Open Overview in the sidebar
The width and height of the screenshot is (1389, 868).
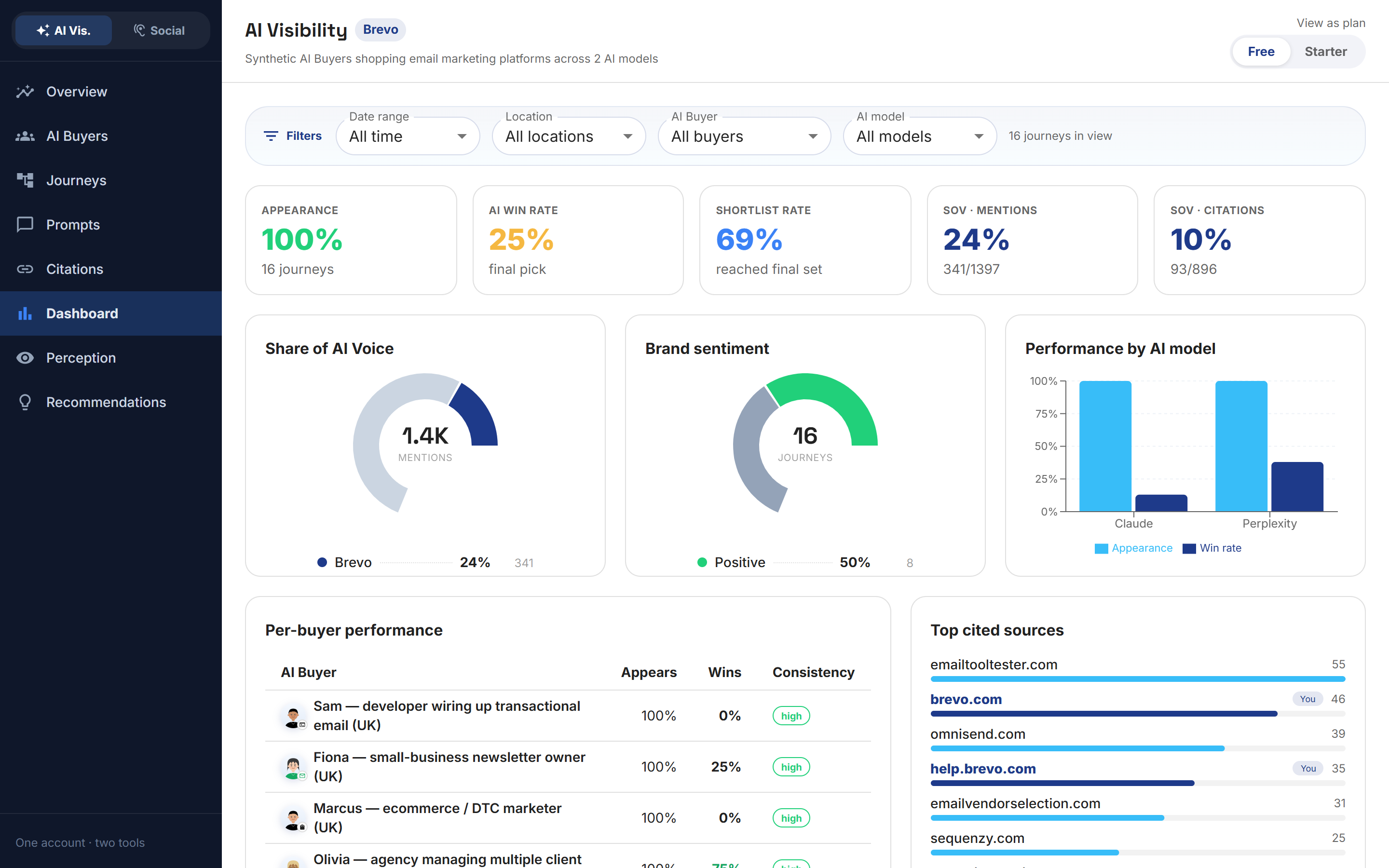coord(111,92)
